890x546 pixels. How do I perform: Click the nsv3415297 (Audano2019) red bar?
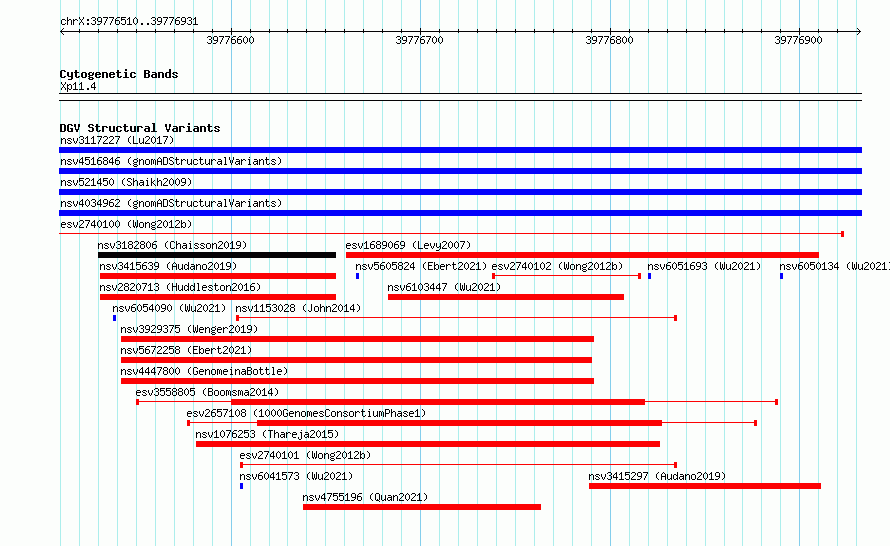click(705, 486)
